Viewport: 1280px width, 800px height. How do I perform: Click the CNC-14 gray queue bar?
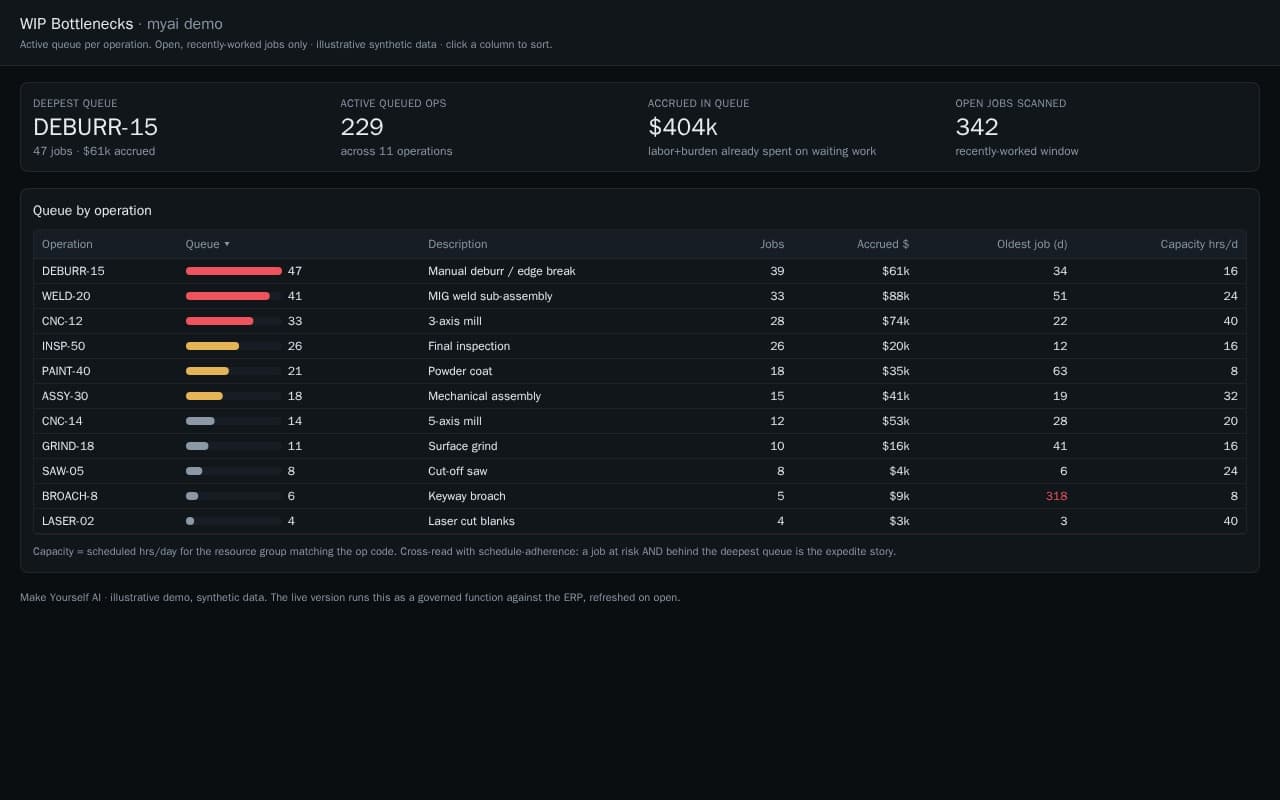pyautogui.click(x=200, y=421)
